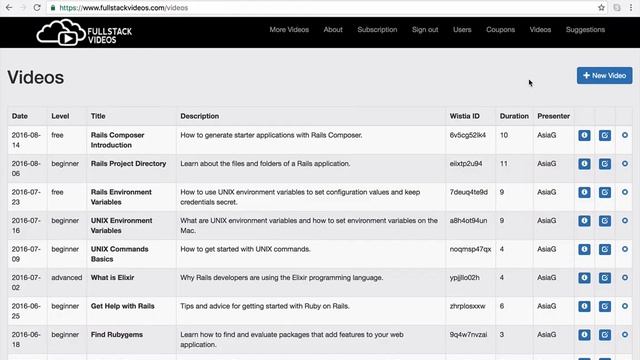640x360 pixels.
Task: Open info for What is Elixir video
Action: 584,278
